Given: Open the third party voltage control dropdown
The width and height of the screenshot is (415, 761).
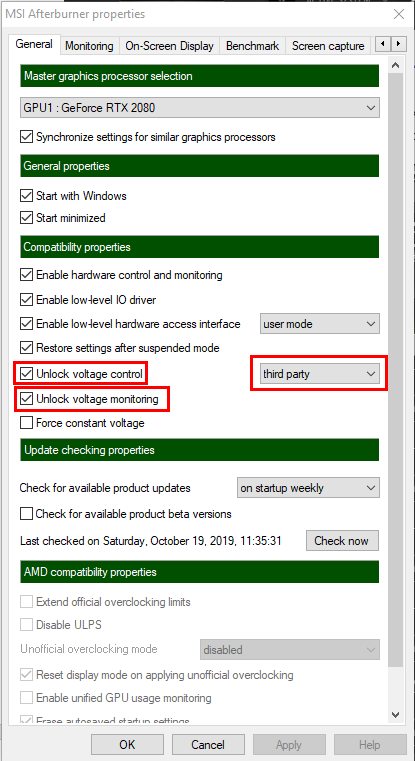Looking at the screenshot, I should [x=320, y=374].
